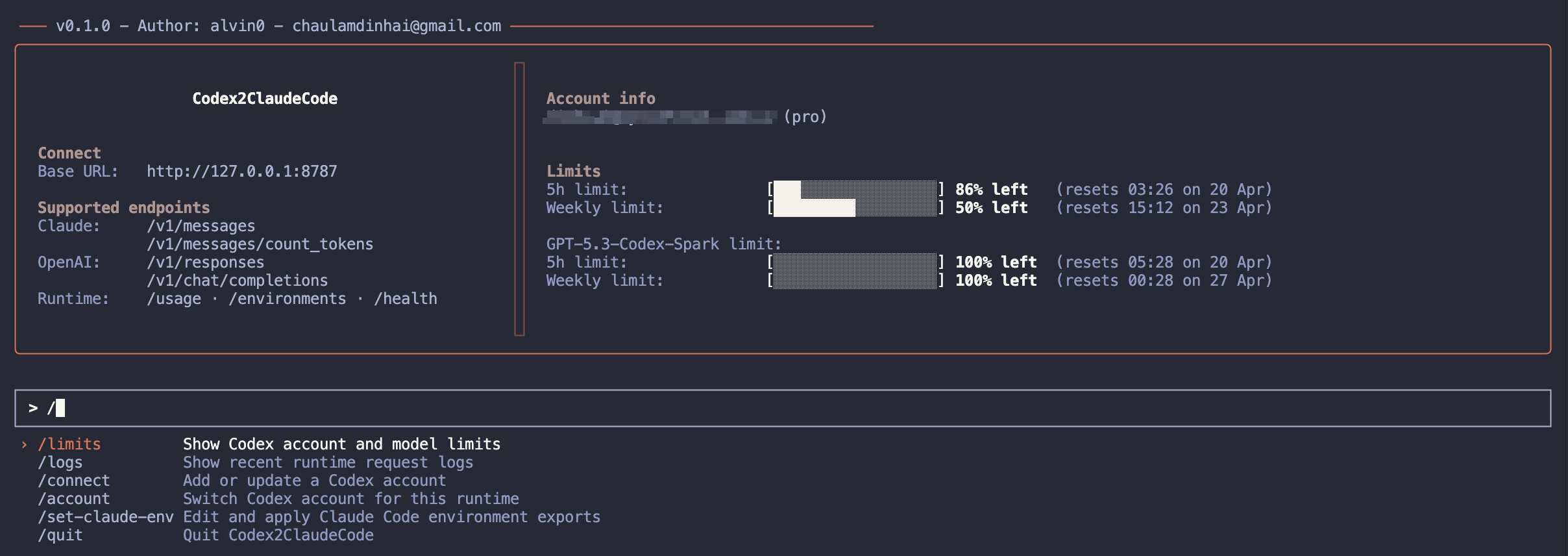Click the /v1/chat/completions endpoint
Viewport: 1568px width, 556px height.
pyautogui.click(x=237, y=281)
